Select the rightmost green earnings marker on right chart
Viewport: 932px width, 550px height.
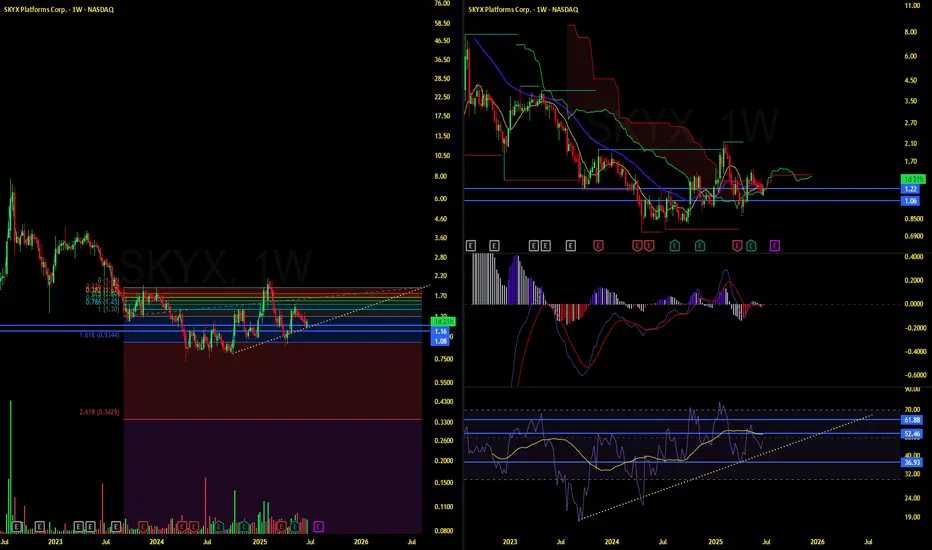pos(751,245)
